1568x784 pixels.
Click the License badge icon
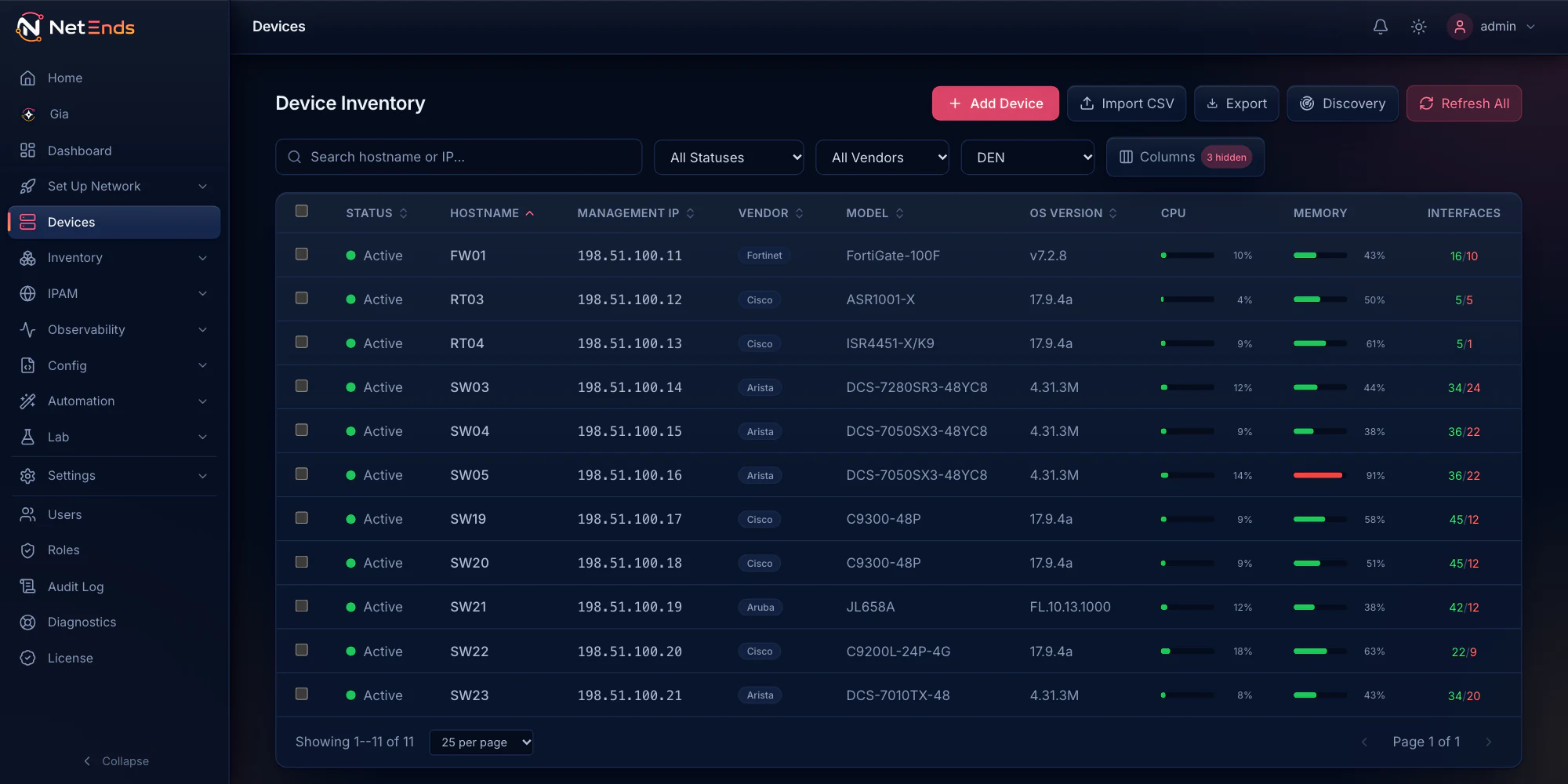click(x=28, y=659)
